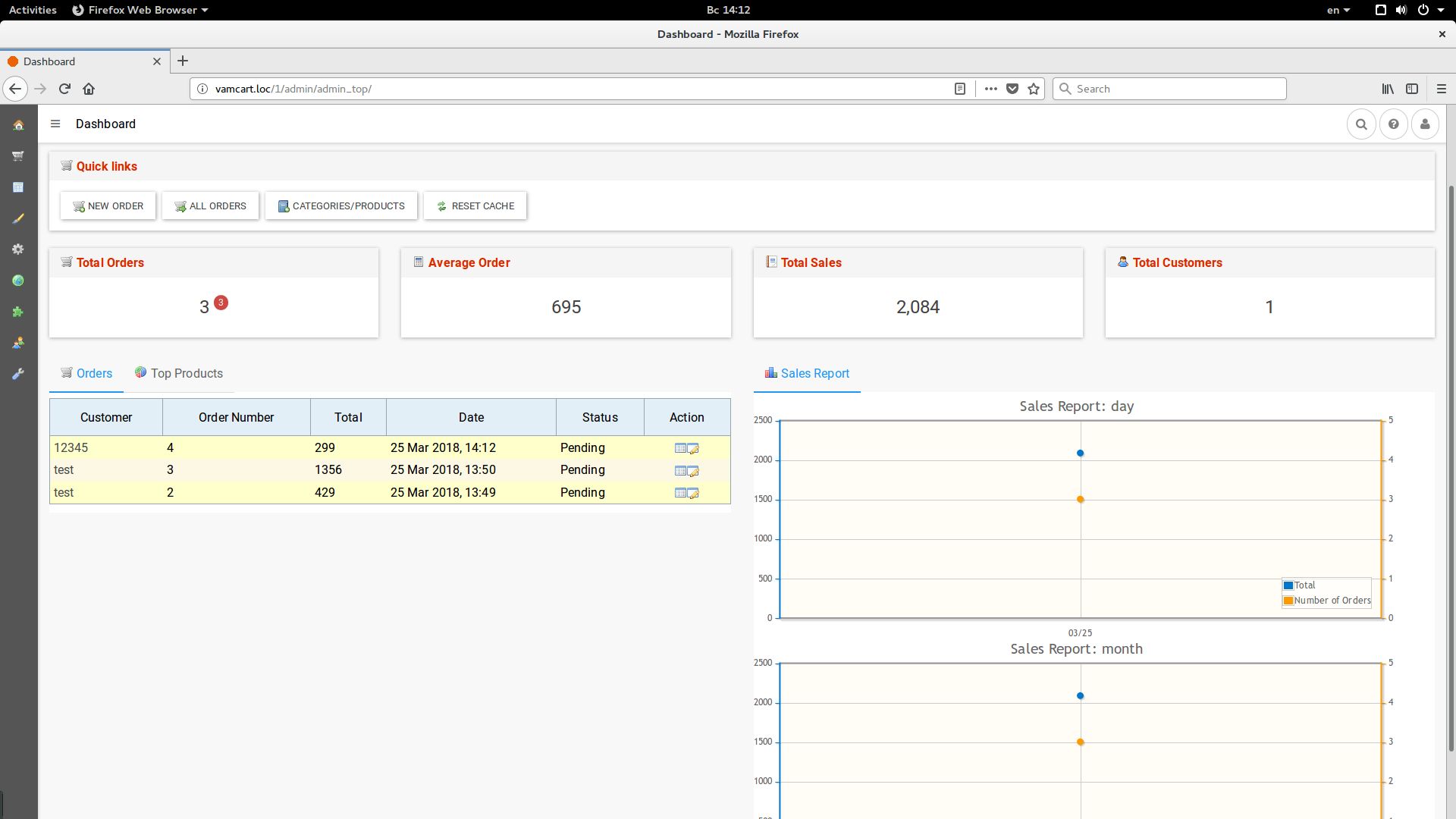
Task: Click the home icon in the admin sidebar
Action: tap(18, 125)
